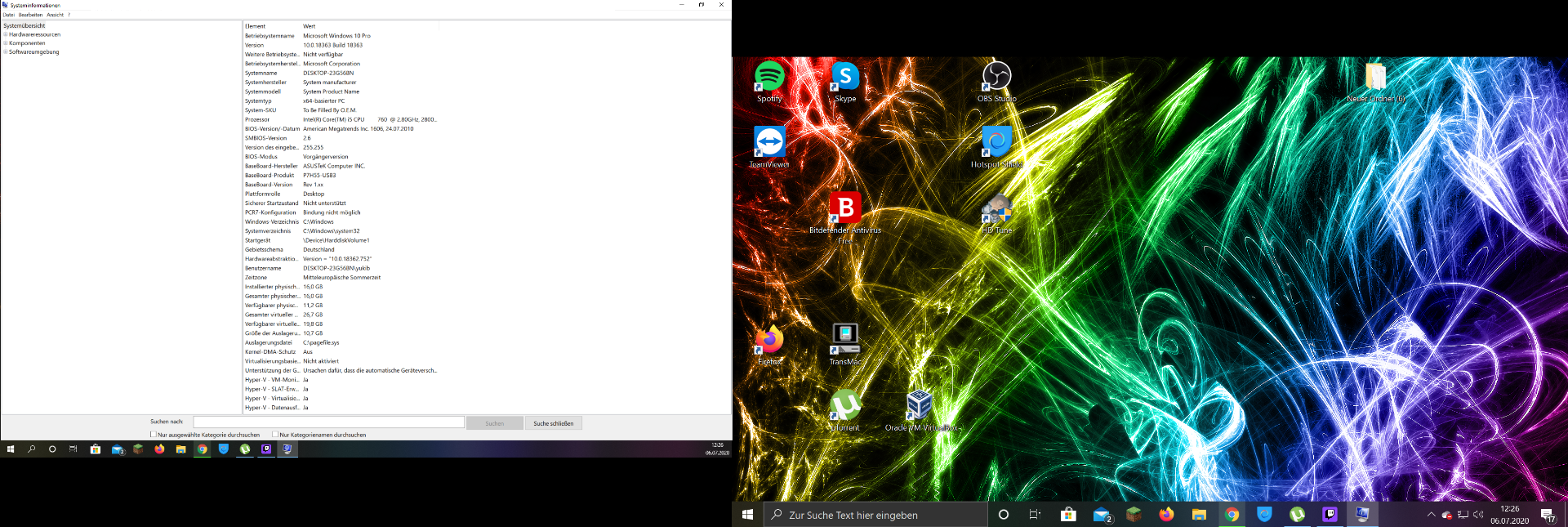The width and height of the screenshot is (1568, 527).
Task: Click Hotspot Shield on the search-box taskbar
Action: click(1264, 515)
